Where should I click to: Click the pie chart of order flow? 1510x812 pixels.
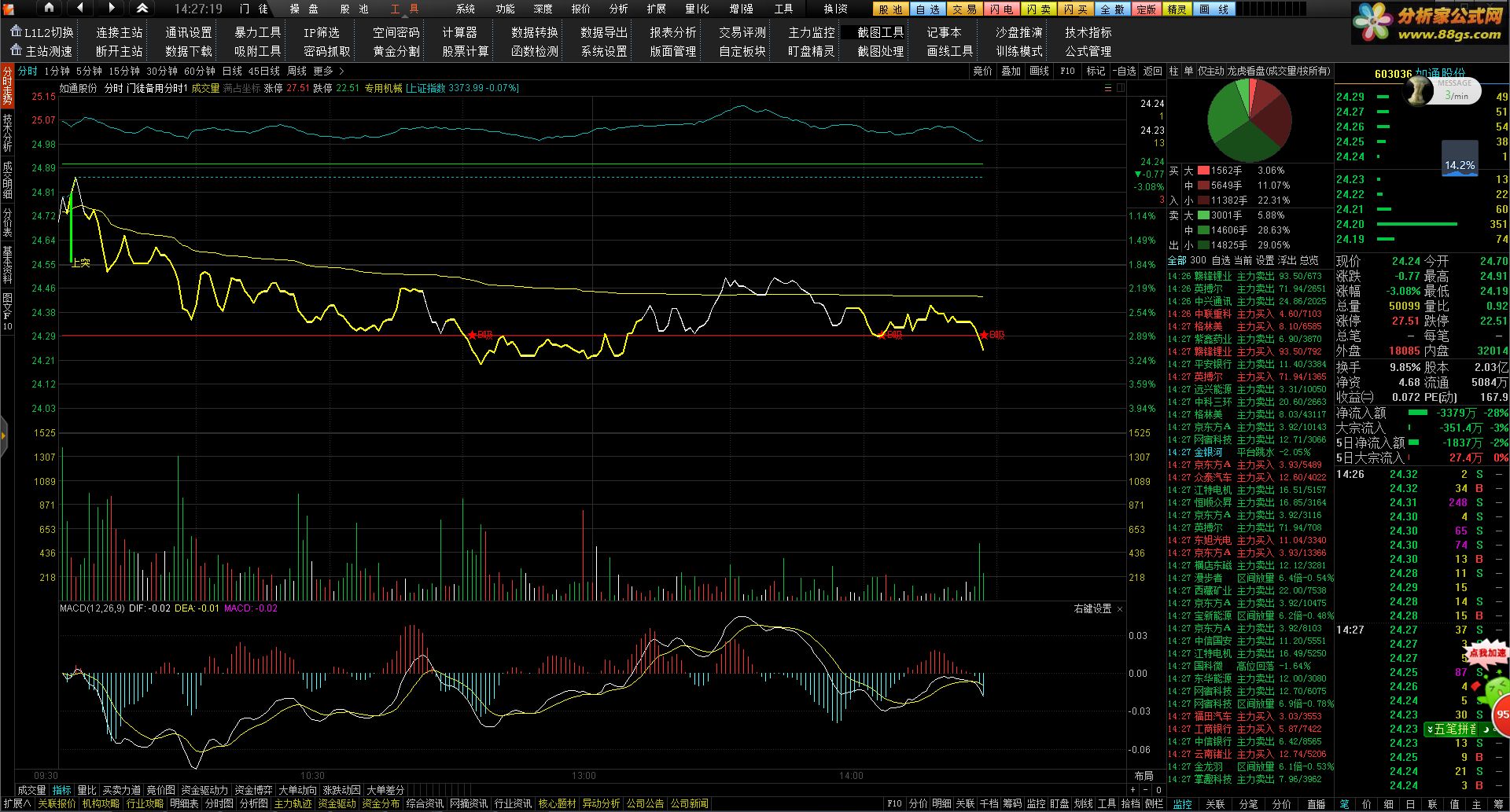1249,119
